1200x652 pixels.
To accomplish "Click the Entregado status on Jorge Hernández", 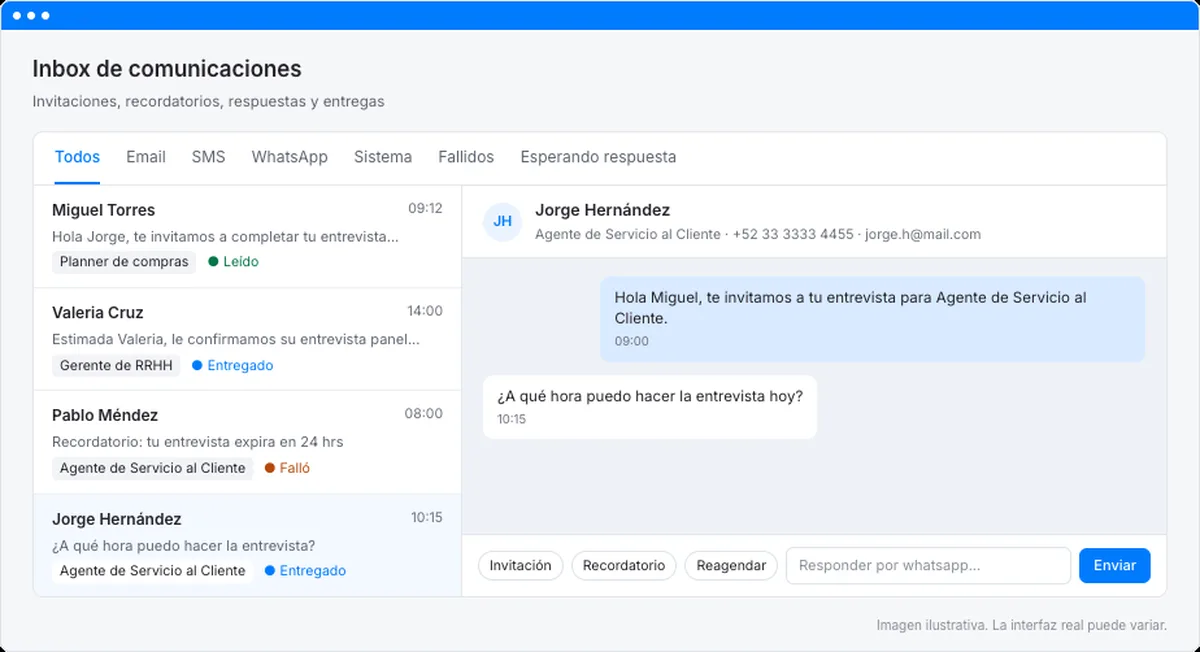I will [x=305, y=571].
